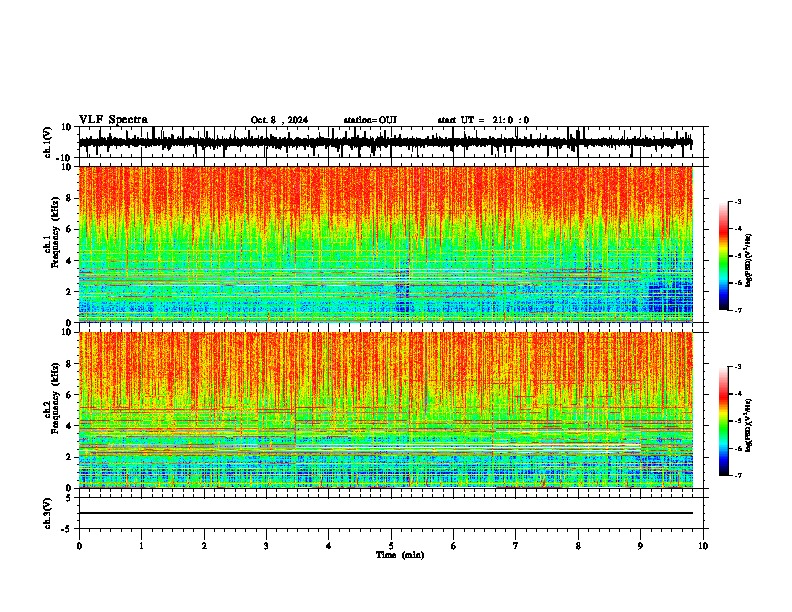Click the time axis tick label "3"

[x=266, y=546]
